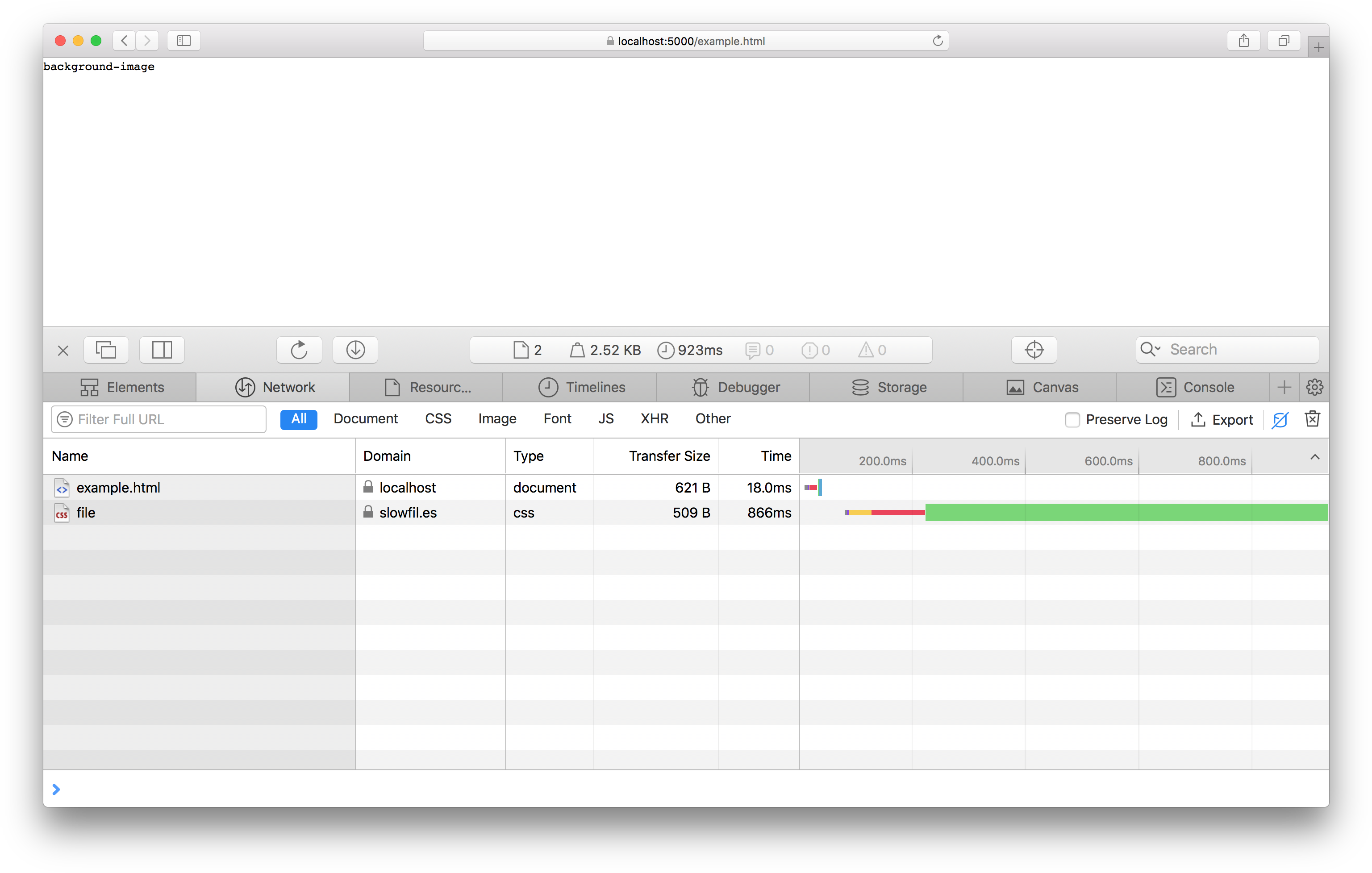Reload page using inspector reload icon
The image size is (1372, 873).
[x=299, y=349]
